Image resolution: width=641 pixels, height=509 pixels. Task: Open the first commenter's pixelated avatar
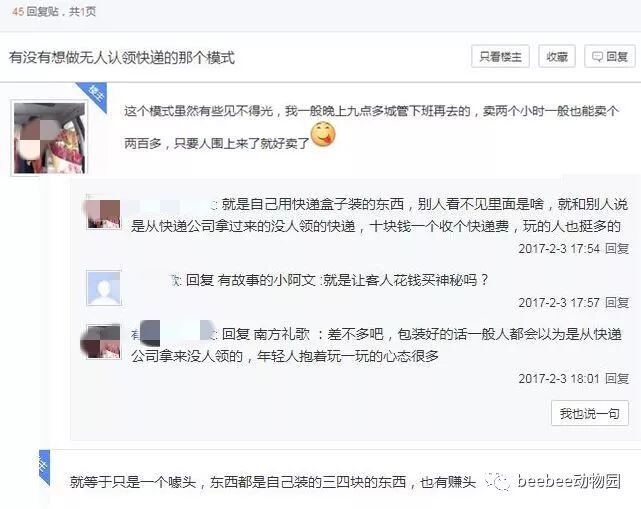[104, 213]
